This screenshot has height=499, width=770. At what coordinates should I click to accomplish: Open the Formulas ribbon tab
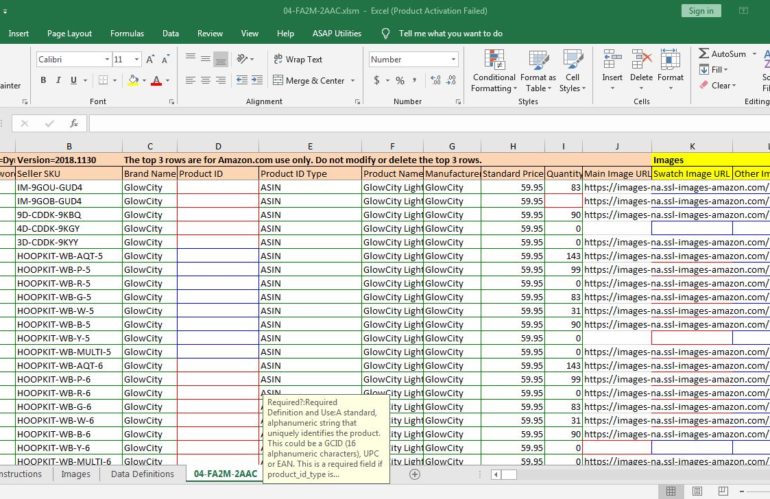pyautogui.click(x=126, y=33)
